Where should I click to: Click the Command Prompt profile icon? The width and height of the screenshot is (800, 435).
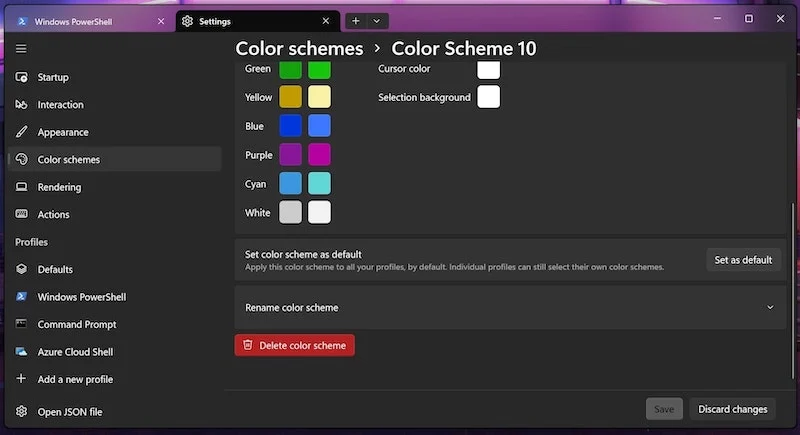point(21,324)
